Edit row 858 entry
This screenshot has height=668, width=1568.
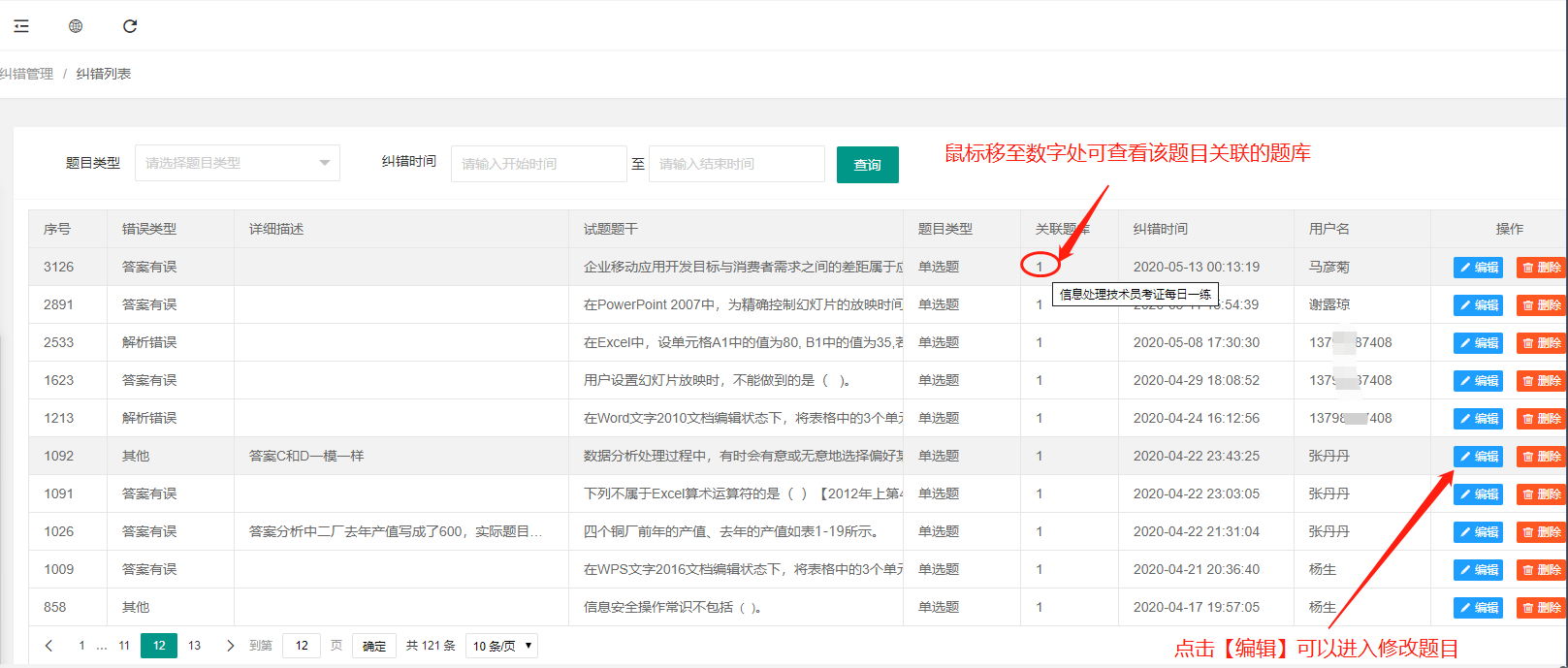tap(1478, 608)
